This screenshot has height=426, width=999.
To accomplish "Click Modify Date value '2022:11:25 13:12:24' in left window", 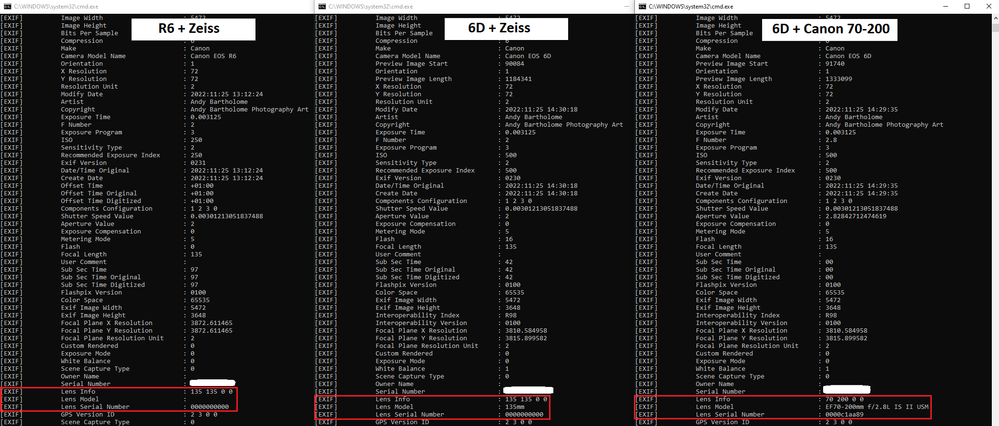I will [x=227, y=94].
